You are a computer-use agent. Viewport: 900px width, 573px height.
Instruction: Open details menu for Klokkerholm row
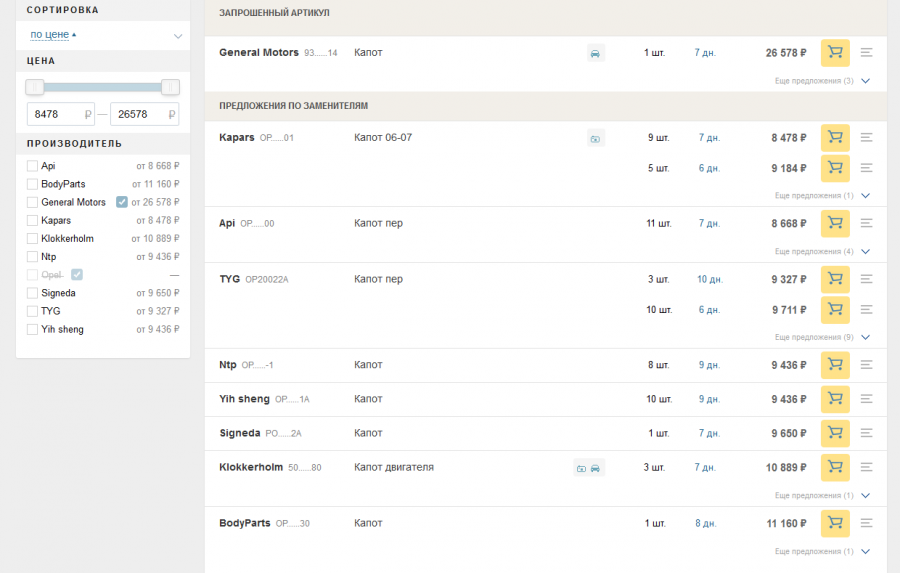[867, 467]
